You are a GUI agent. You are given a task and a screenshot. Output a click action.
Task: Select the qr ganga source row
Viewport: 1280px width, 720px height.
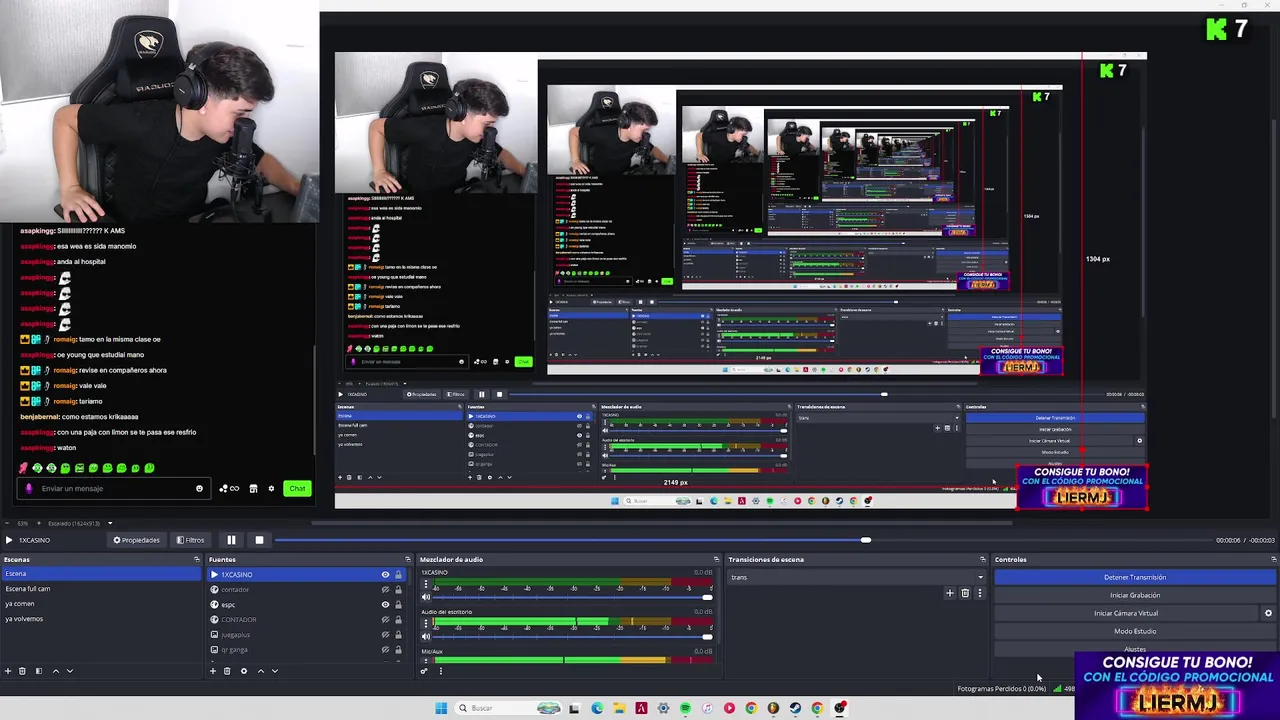point(309,650)
